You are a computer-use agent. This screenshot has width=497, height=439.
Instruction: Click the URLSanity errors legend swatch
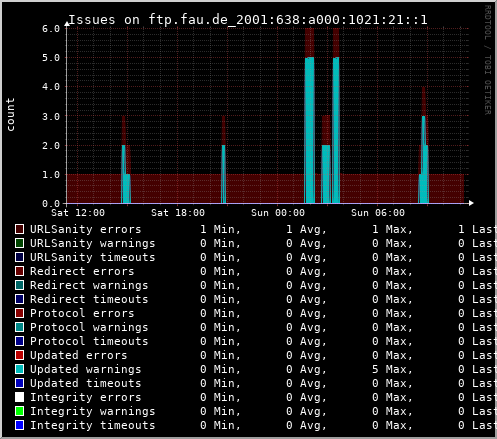click(x=19, y=229)
